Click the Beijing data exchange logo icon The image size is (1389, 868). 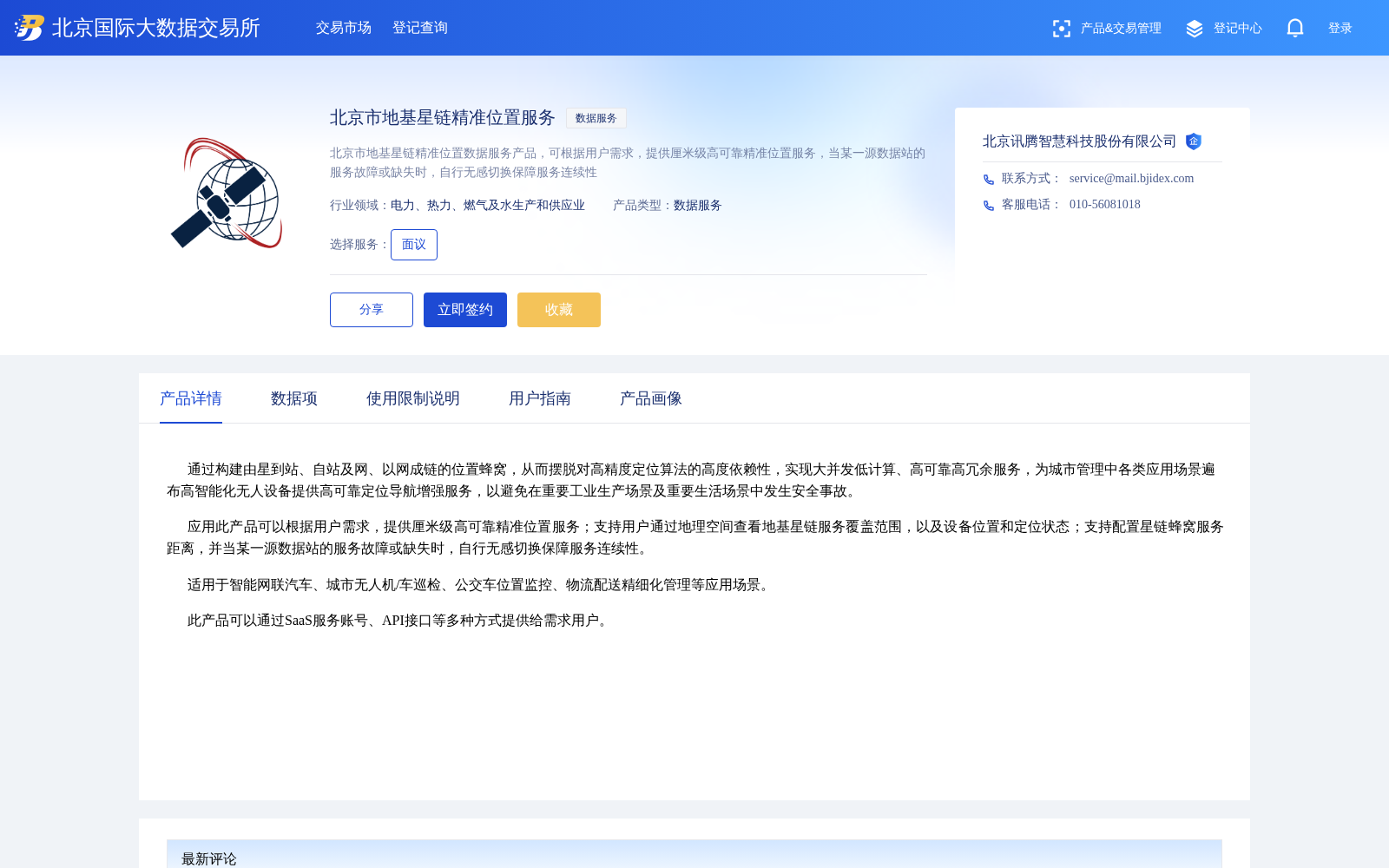(x=30, y=28)
